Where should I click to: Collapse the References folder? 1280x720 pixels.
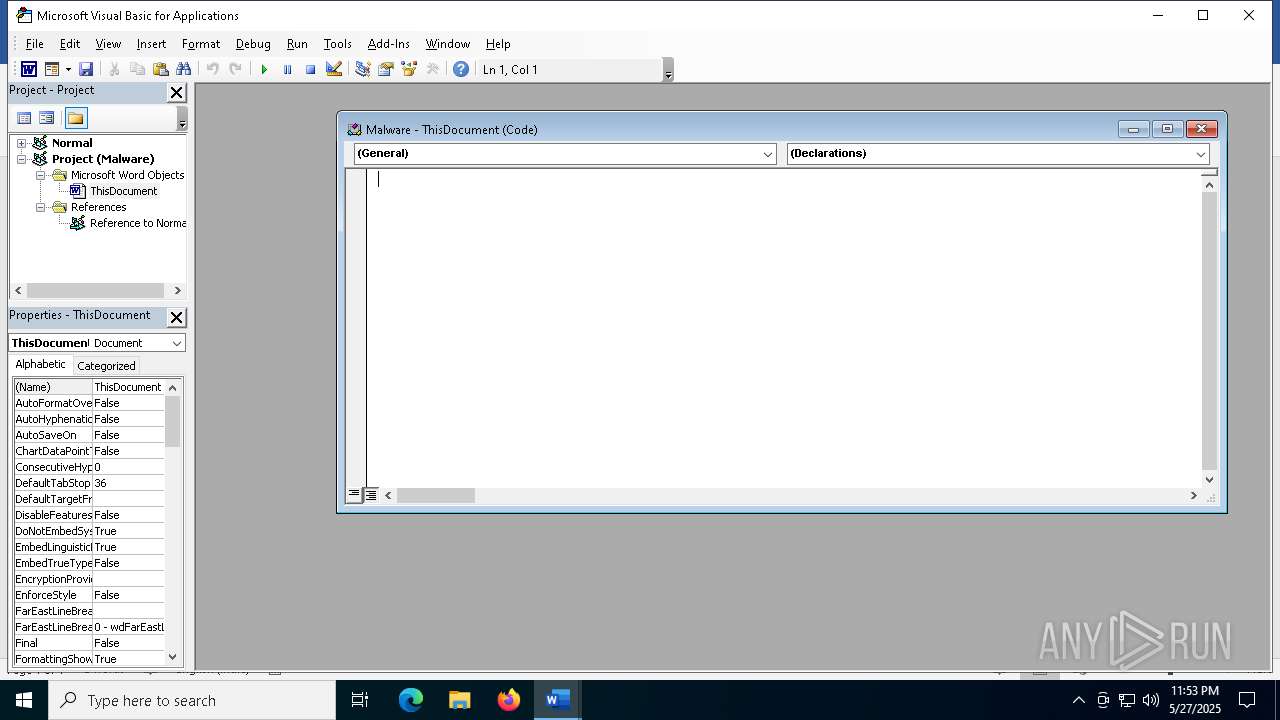click(x=41, y=207)
